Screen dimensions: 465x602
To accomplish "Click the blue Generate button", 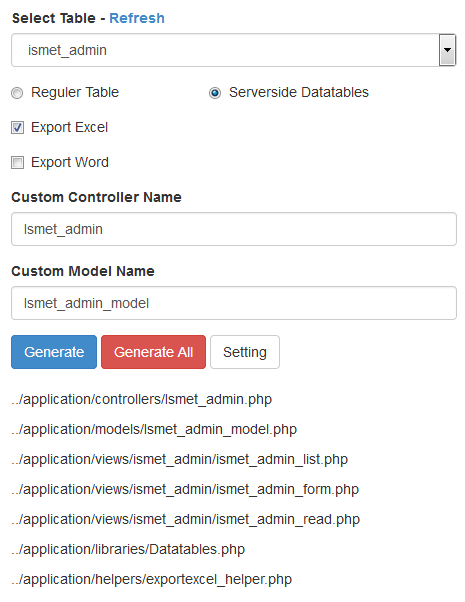I will [x=54, y=352].
